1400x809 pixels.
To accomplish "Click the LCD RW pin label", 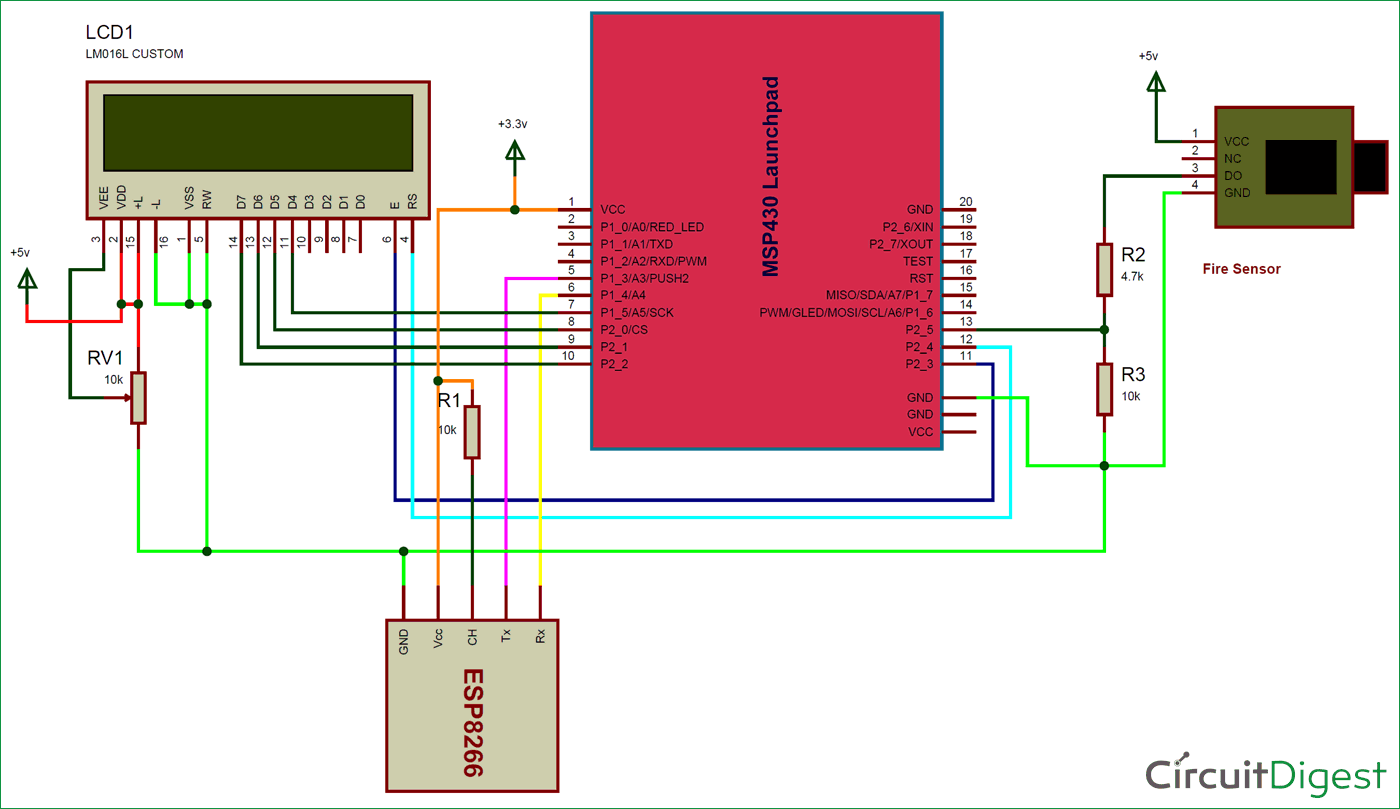I will pyautogui.click(x=206, y=200).
